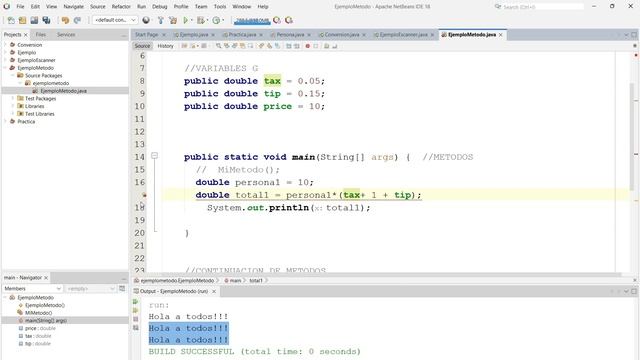Click the New File toolbar icon

(x=11, y=20)
